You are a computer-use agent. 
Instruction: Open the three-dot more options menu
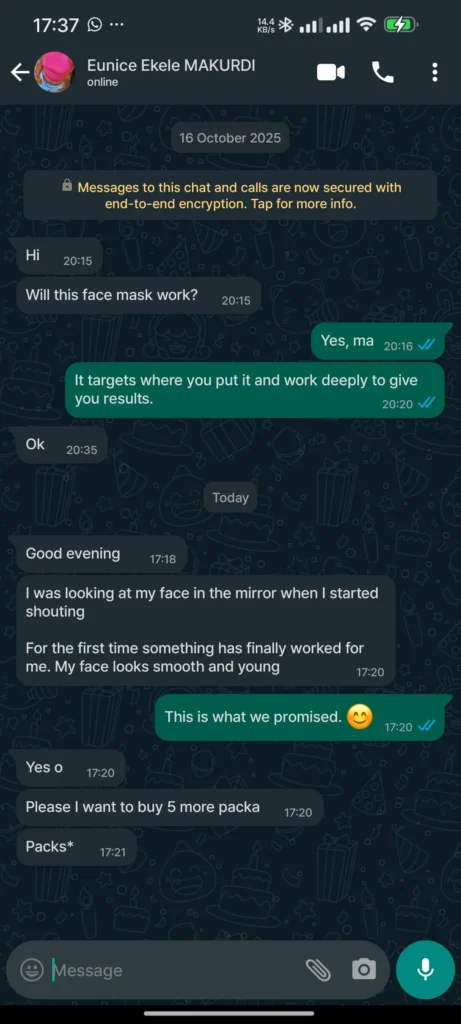click(x=435, y=72)
